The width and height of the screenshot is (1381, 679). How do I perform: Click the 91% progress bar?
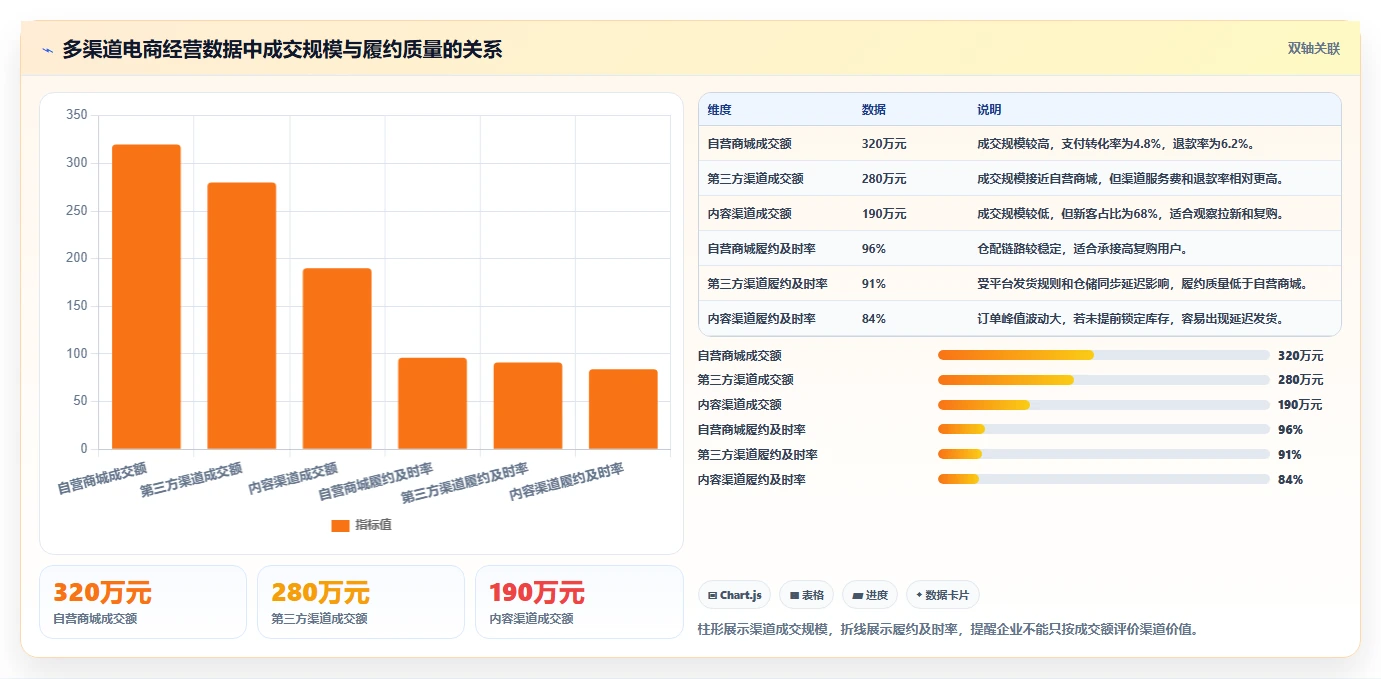coord(1104,455)
